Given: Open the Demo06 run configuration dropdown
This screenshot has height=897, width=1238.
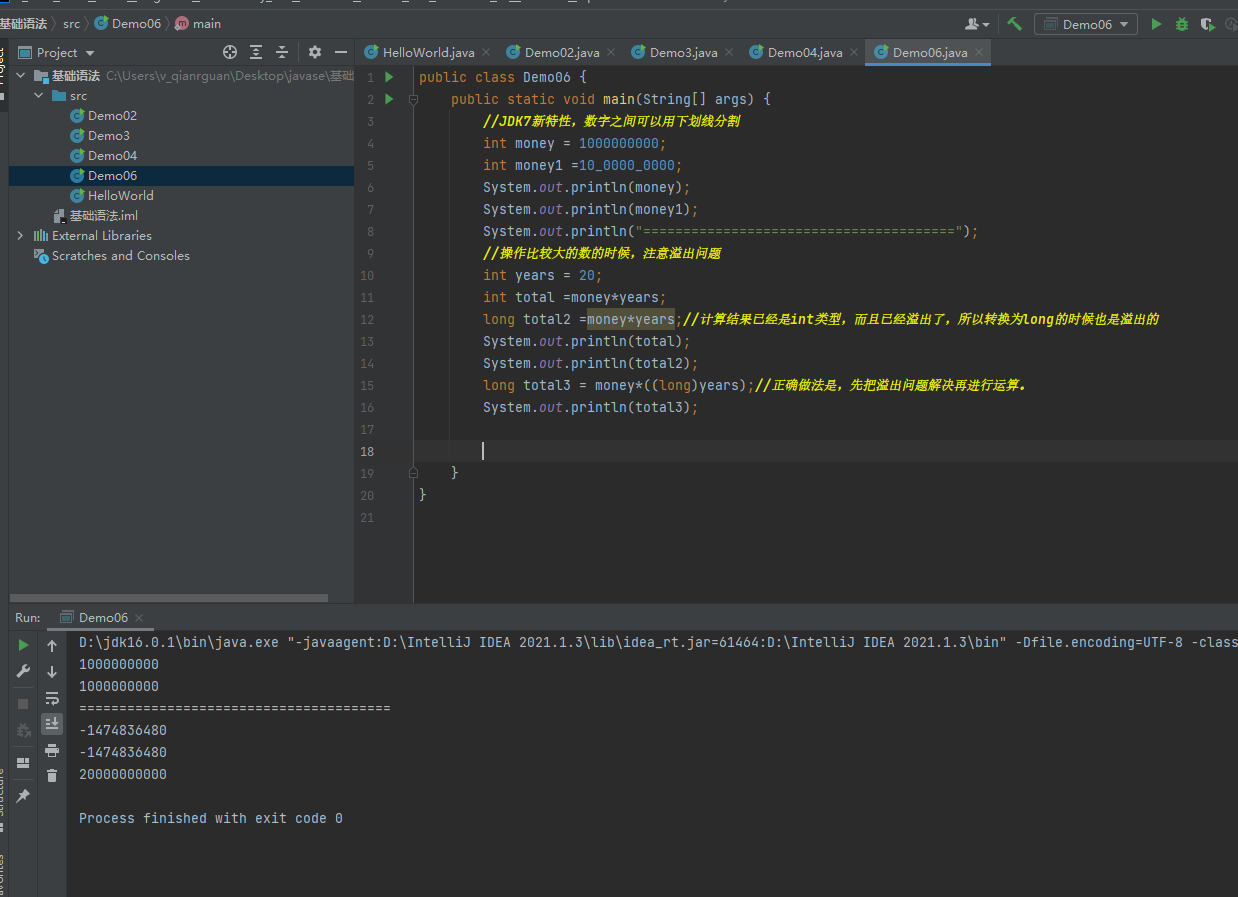Looking at the screenshot, I should pos(1086,24).
